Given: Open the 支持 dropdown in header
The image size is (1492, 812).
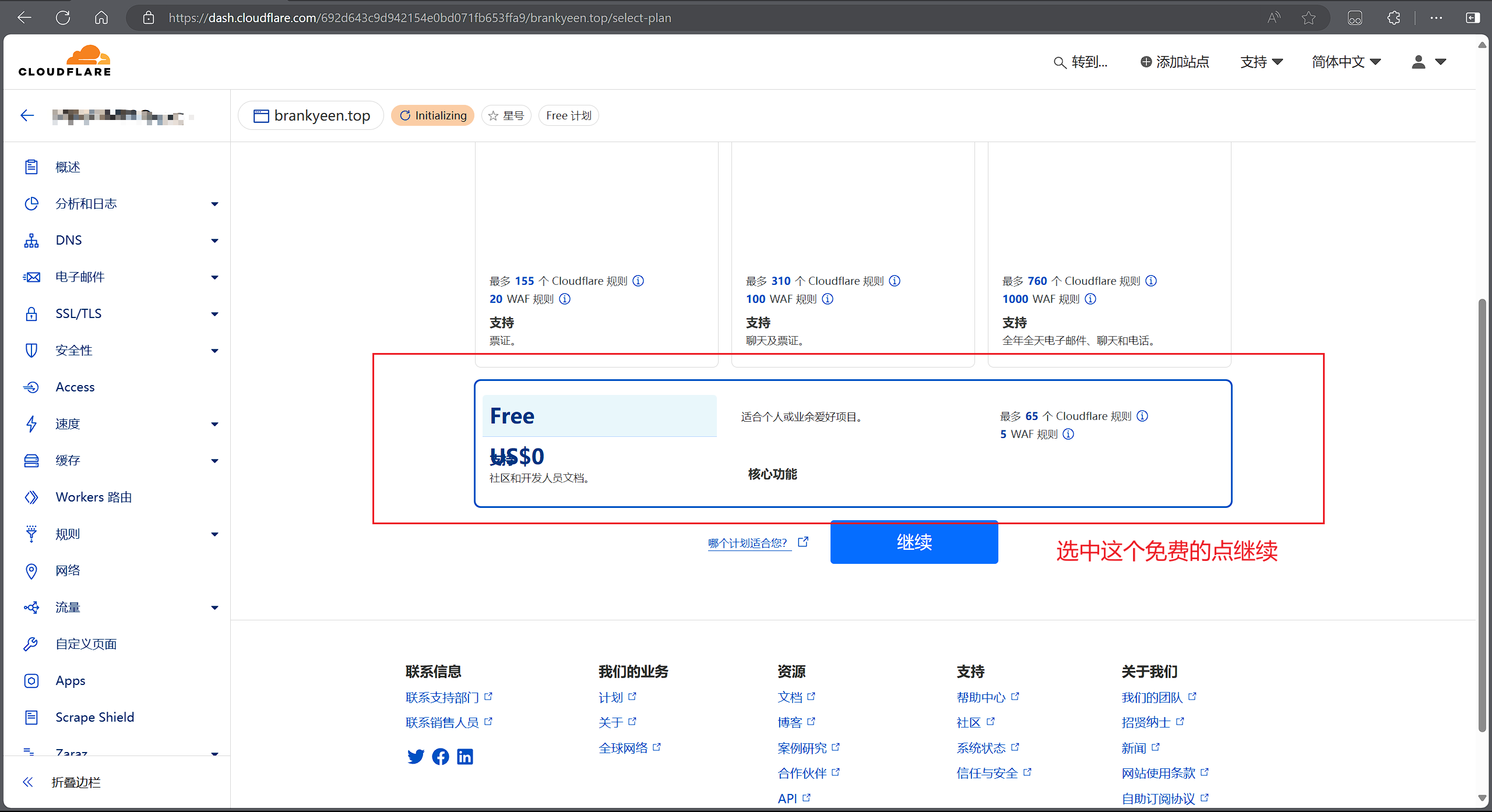Looking at the screenshot, I should [1261, 62].
